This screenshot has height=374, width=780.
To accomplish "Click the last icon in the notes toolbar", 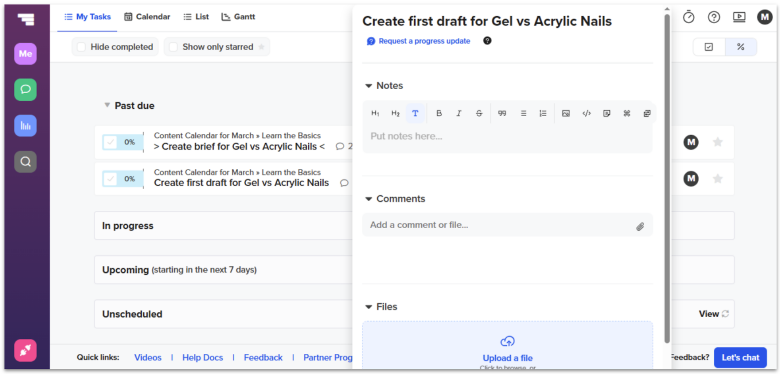I will pyautogui.click(x=647, y=113).
